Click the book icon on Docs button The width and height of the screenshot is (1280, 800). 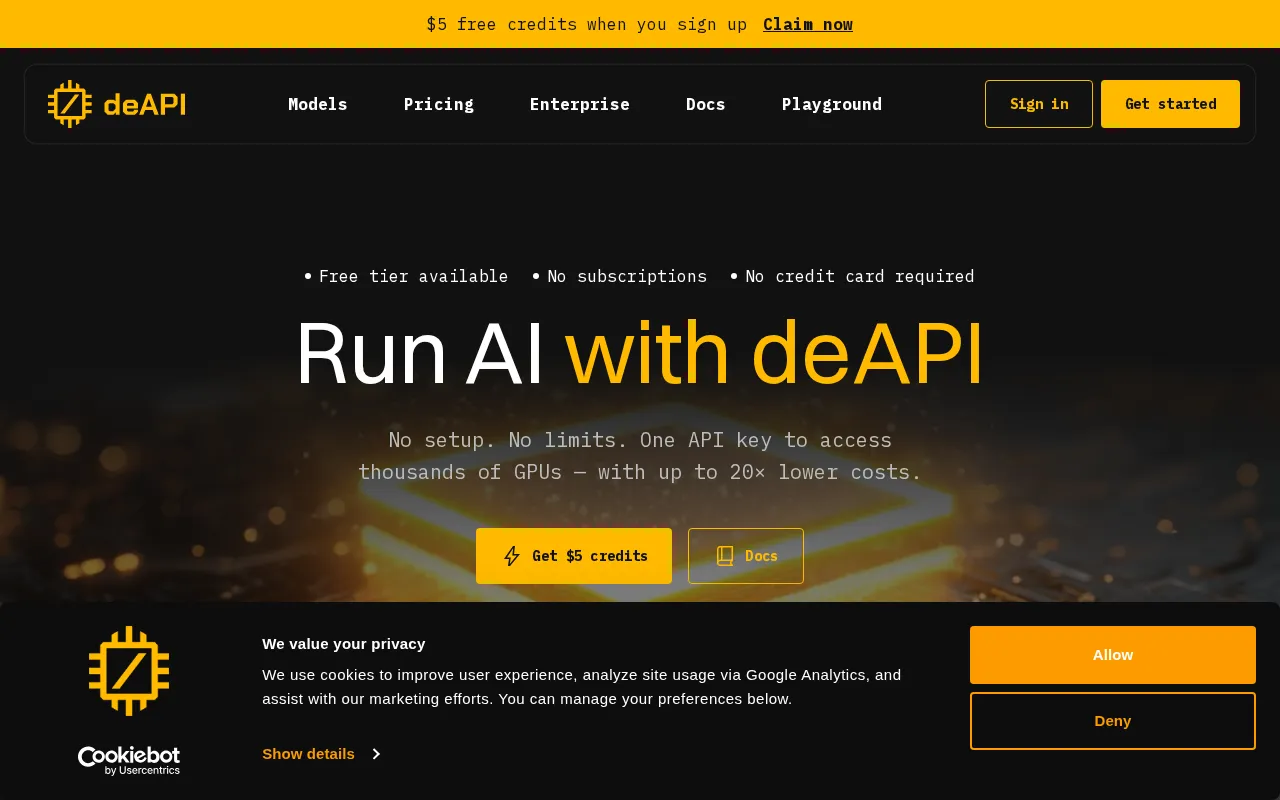725,556
